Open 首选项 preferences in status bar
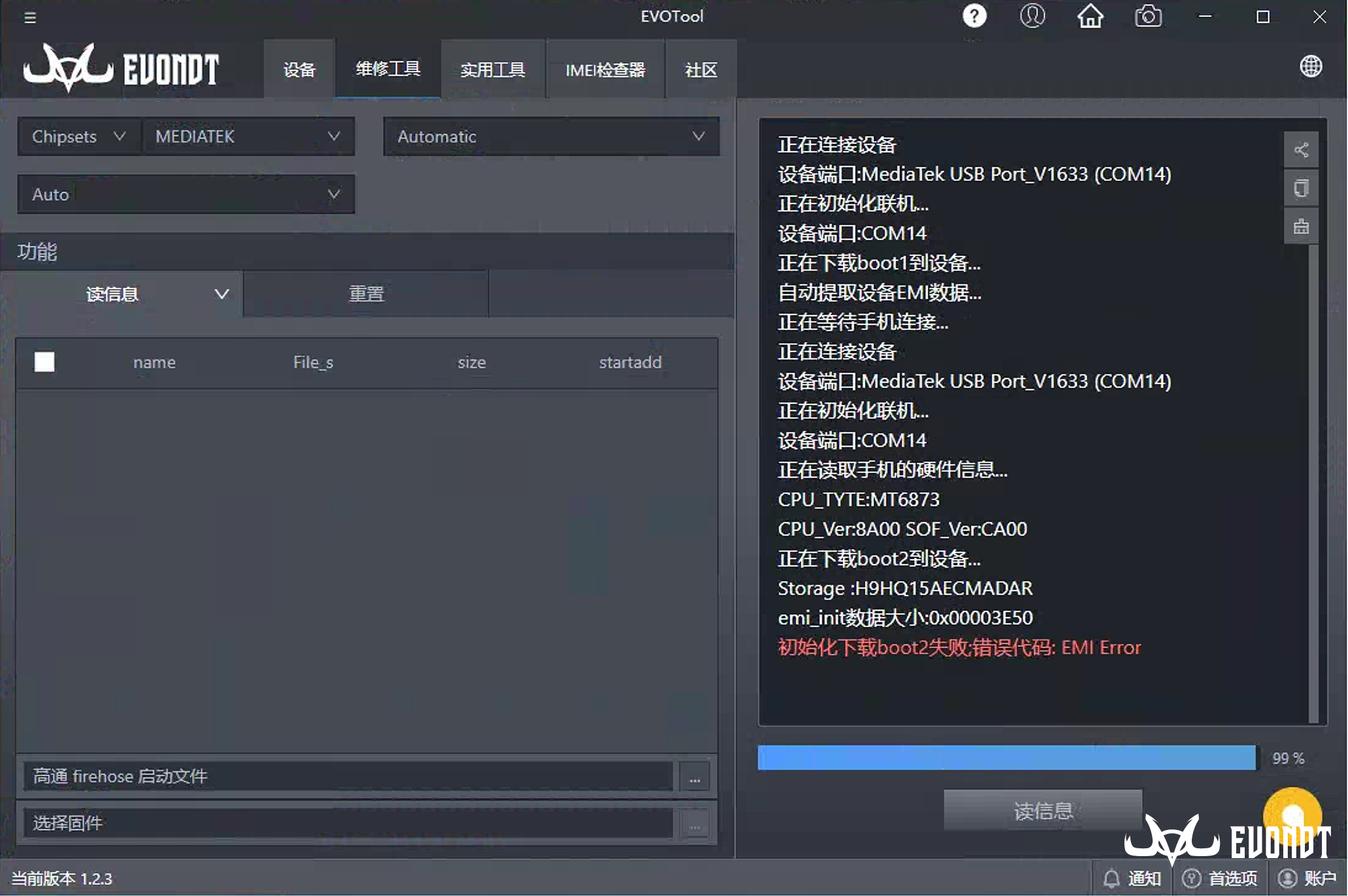Image resolution: width=1348 pixels, height=896 pixels. point(1220,878)
